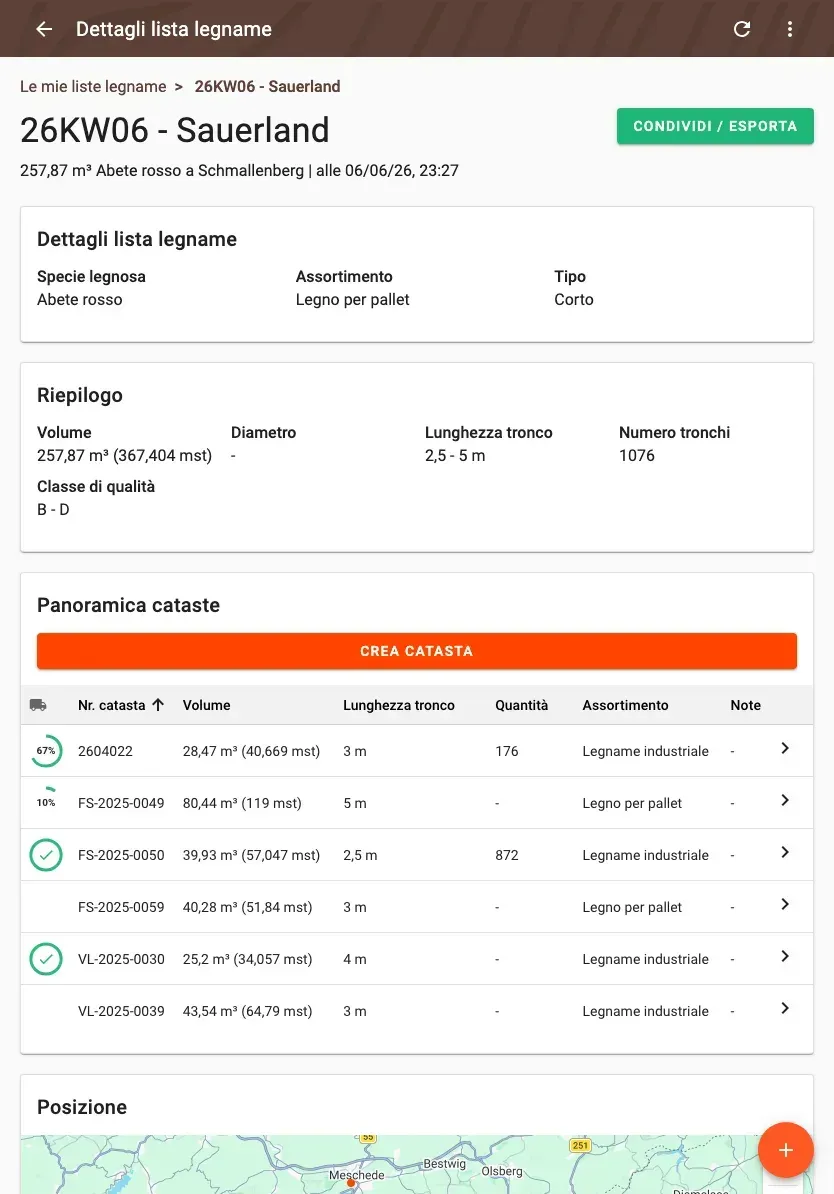The height and width of the screenshot is (1194, 834).
Task: Select stack FS-2025-0049
Action: pyautogui.click(x=121, y=803)
